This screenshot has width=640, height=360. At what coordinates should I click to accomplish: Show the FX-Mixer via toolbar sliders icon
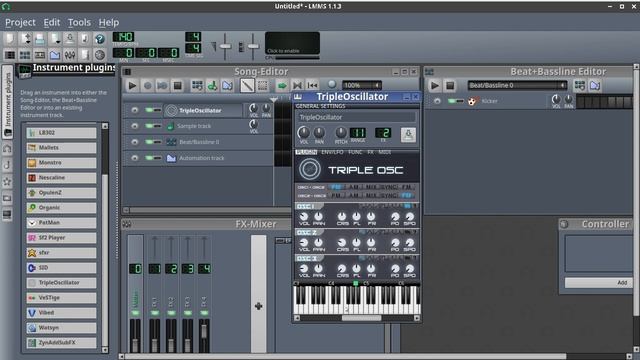(x=70, y=54)
